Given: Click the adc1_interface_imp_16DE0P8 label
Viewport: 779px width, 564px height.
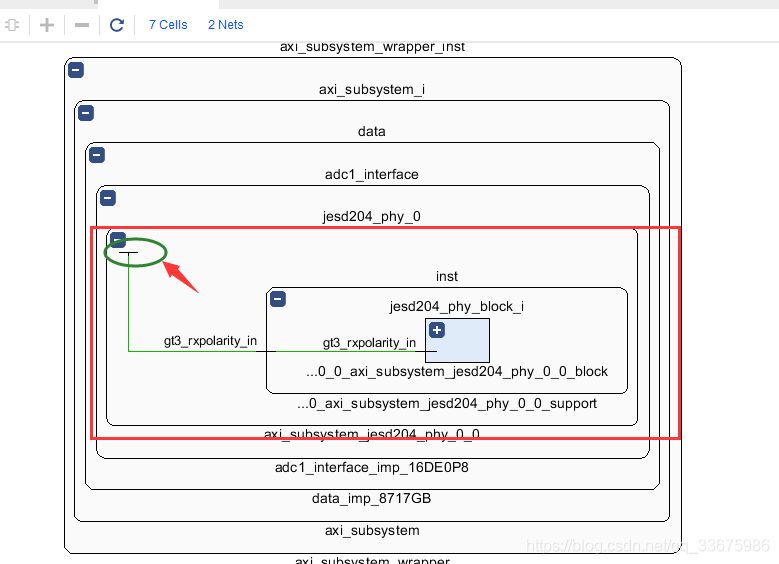Looking at the screenshot, I should (x=372, y=468).
